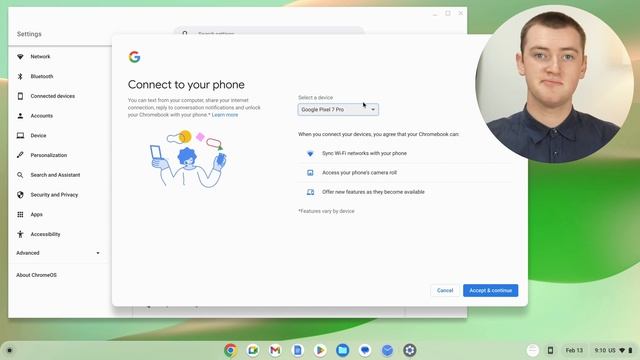Viewport: 640px width, 360px height.
Task: Click the Sync Wi-Fi networks text
Action: [364, 153]
